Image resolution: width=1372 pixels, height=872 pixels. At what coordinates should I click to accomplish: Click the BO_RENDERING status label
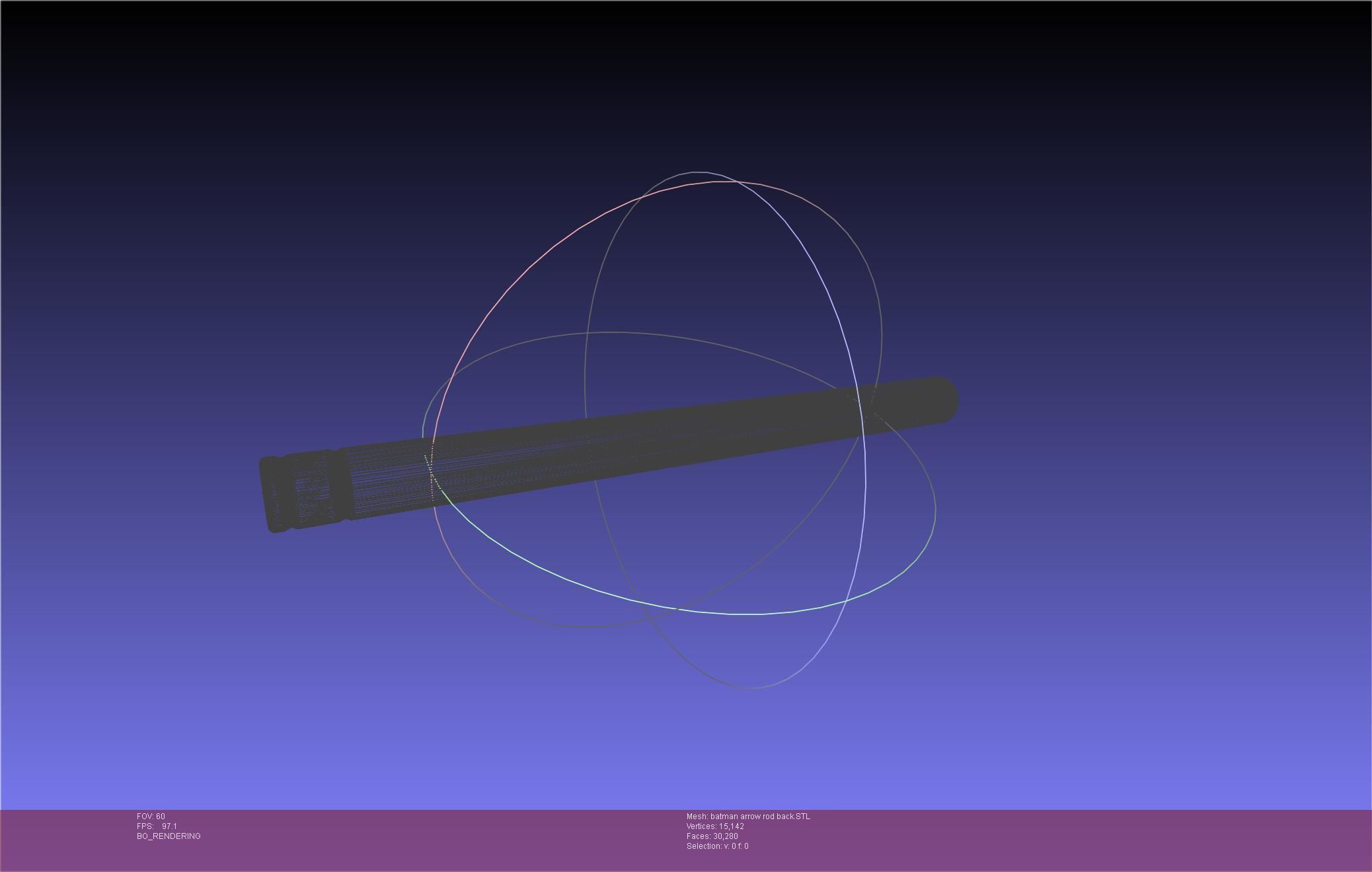[169, 836]
